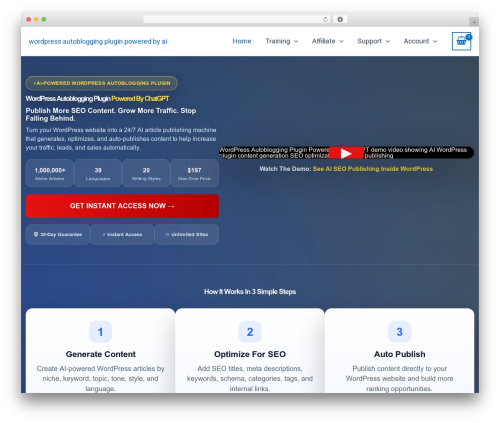Image resolution: width=500 pixels, height=423 pixels.
Task: Click the site title wordpress autoblogging plugin link
Action: (98, 41)
